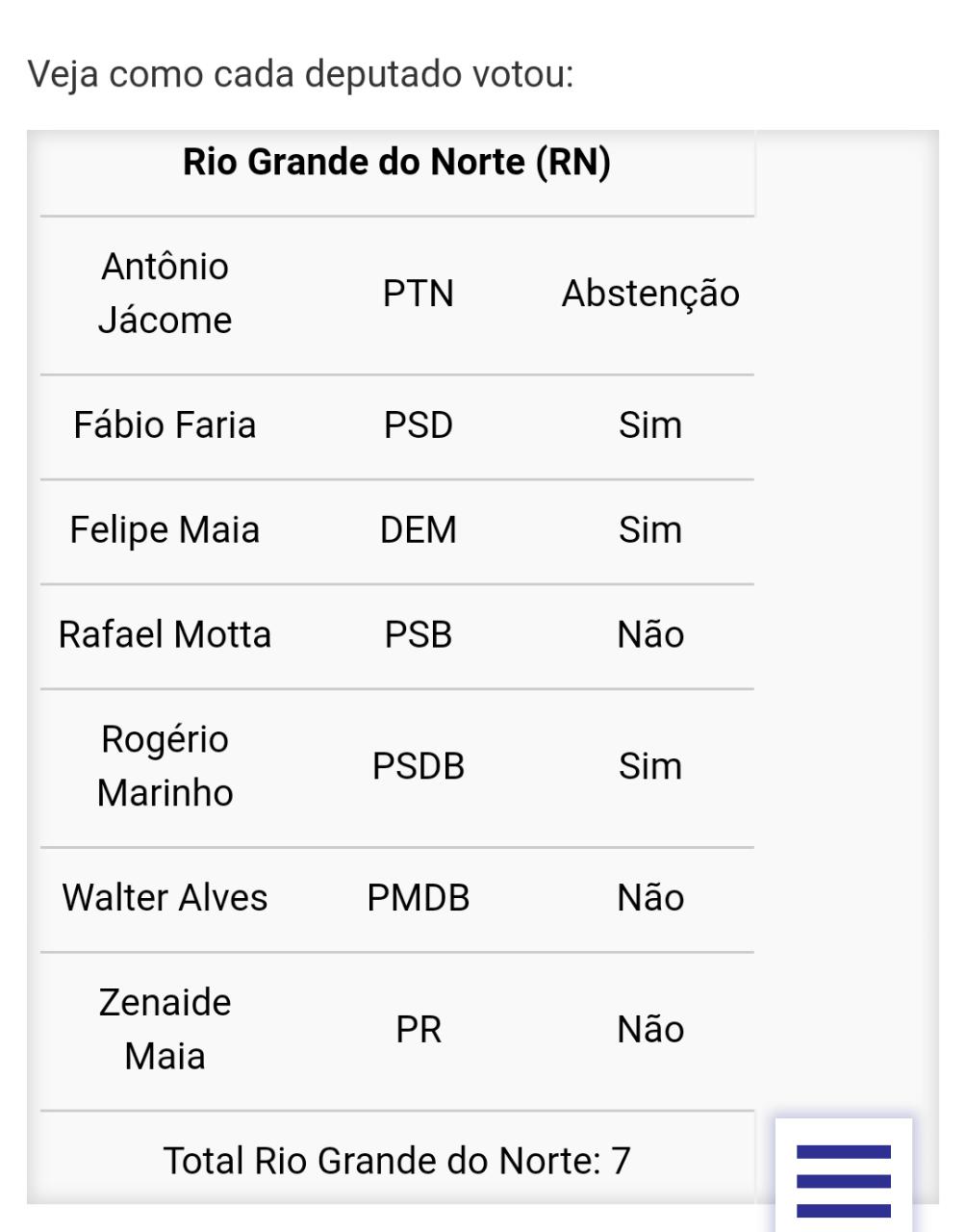Click the Total Rio Grande do Norte row
966x1232 pixels.
point(396,1161)
